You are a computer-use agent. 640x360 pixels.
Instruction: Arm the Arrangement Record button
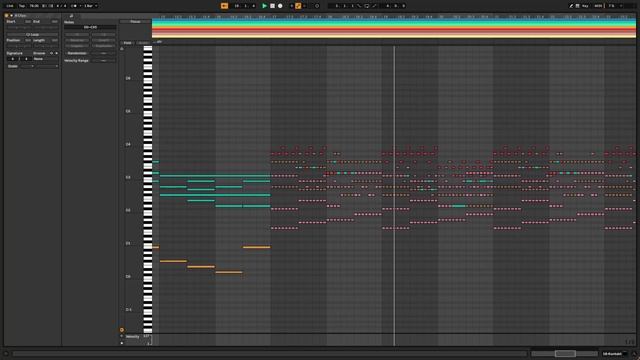tap(280, 6)
